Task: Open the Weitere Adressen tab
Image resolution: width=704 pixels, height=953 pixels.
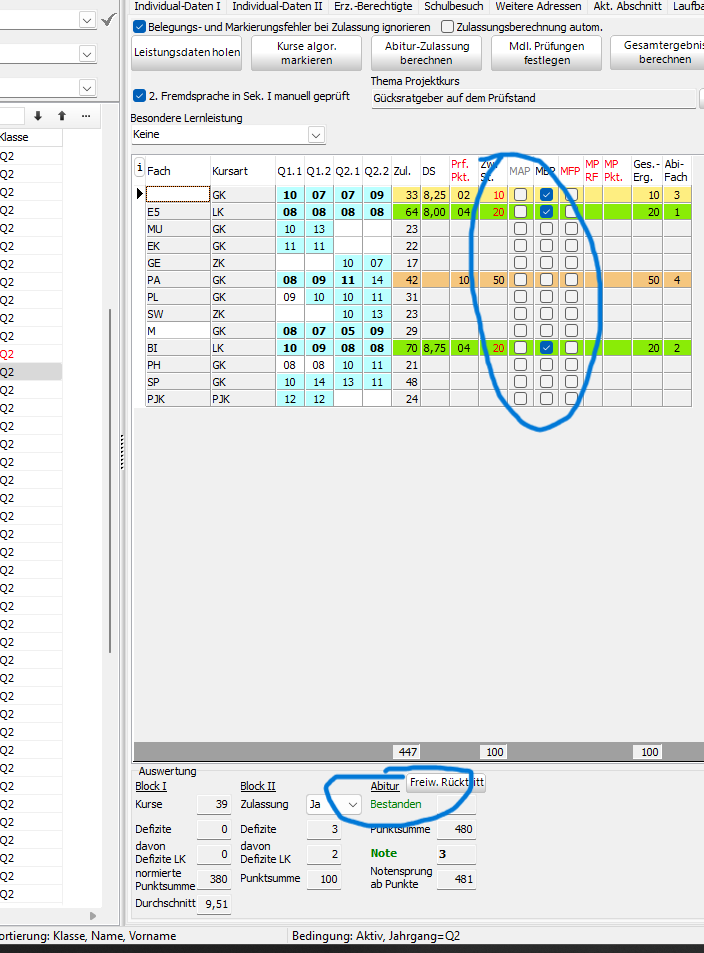Action: point(538,6)
